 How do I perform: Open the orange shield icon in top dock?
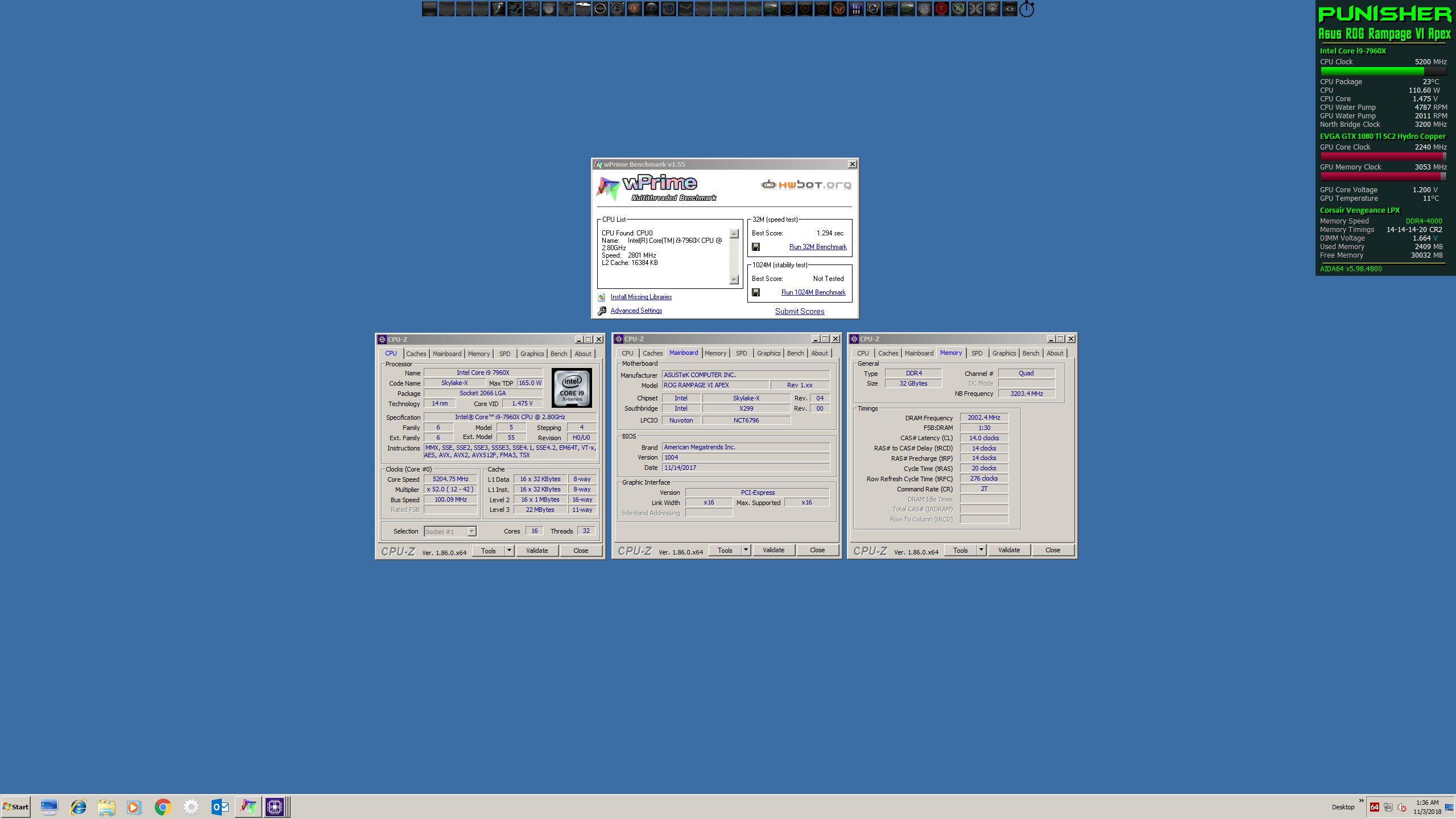(x=839, y=9)
